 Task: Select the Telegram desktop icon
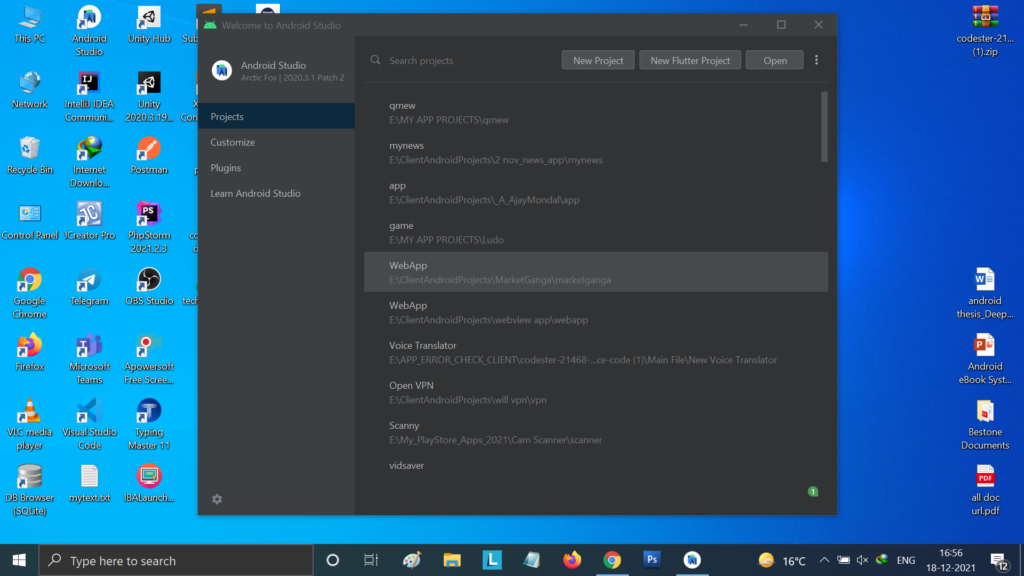(x=89, y=287)
